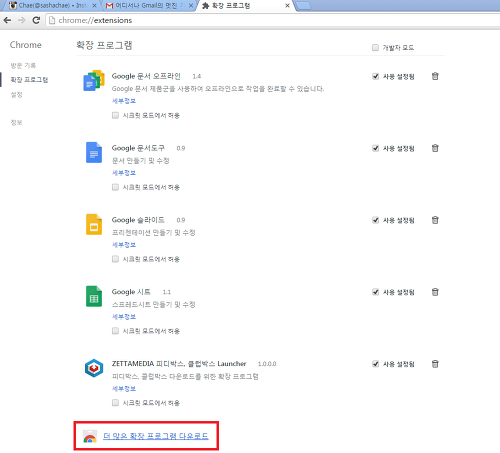This screenshot has width=500, height=453.
Task: Close the Gmail tab
Action: [191, 6]
